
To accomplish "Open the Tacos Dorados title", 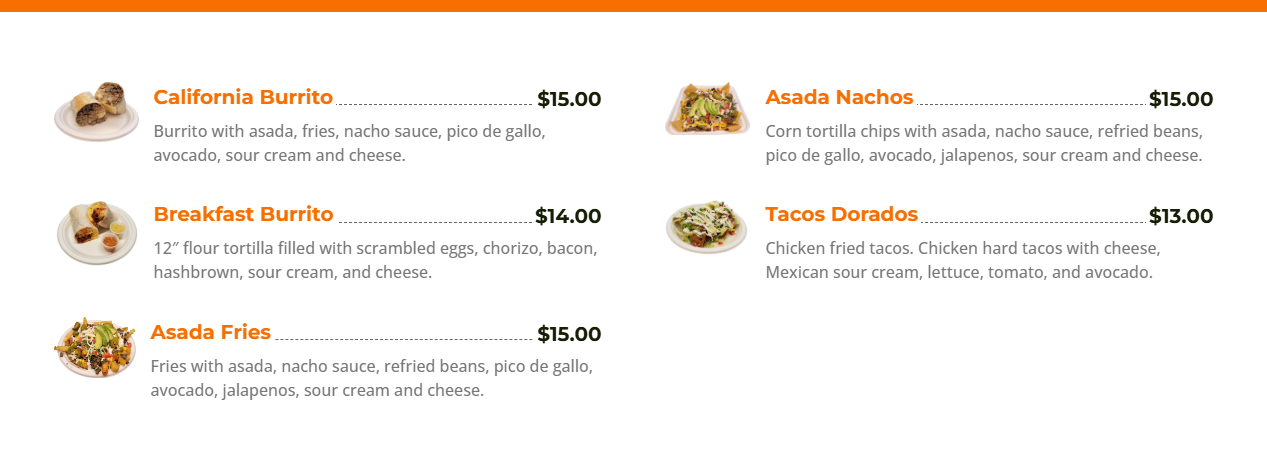I will coord(841,215).
